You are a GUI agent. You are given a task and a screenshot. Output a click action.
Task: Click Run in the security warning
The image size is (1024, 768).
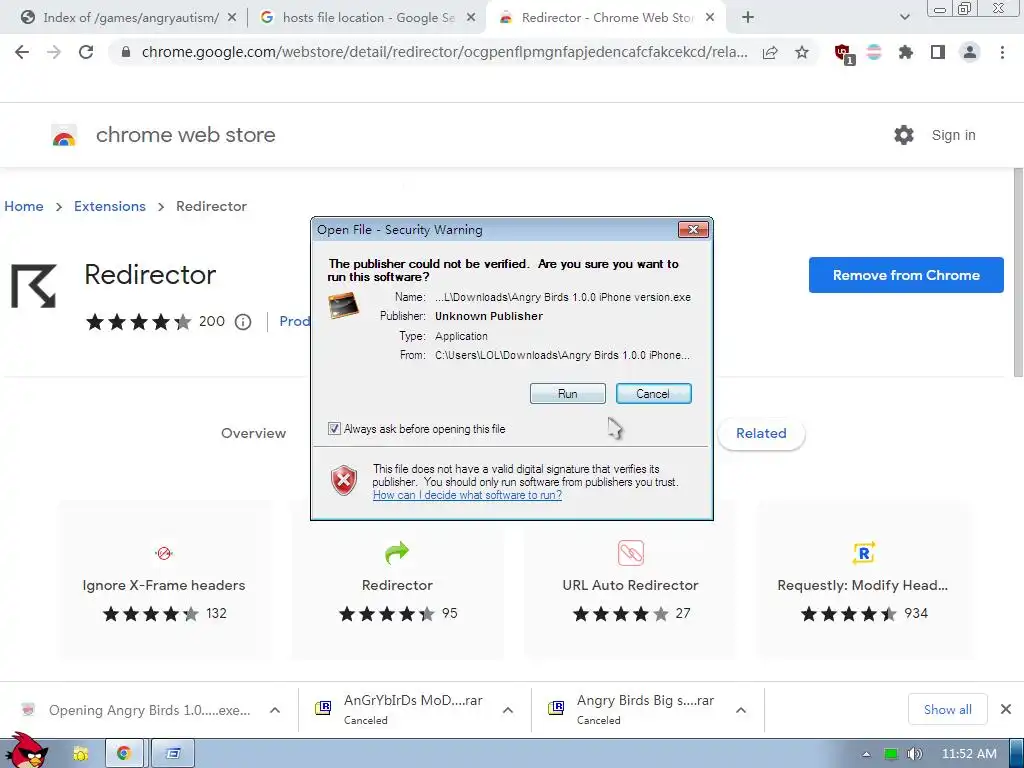pyautogui.click(x=568, y=394)
